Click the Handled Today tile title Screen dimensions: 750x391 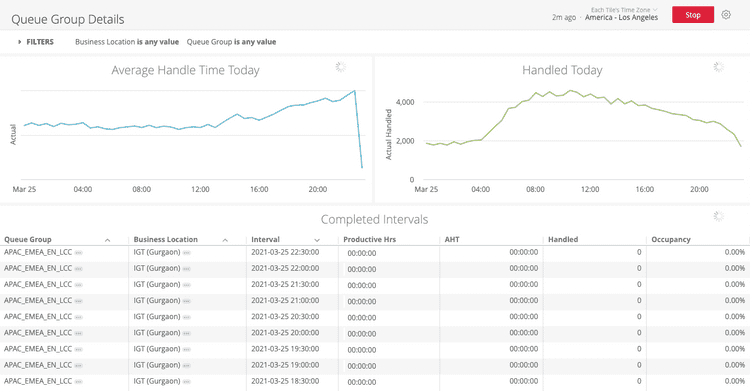(x=562, y=70)
